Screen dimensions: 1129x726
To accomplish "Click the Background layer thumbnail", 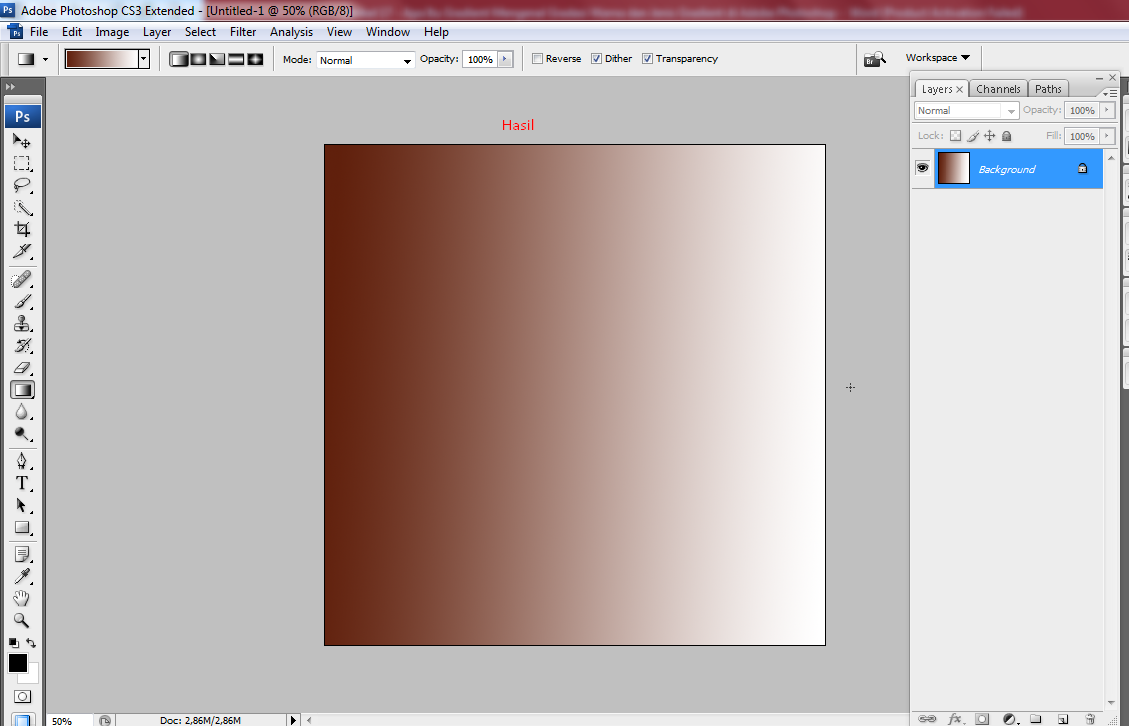I will click(952, 168).
